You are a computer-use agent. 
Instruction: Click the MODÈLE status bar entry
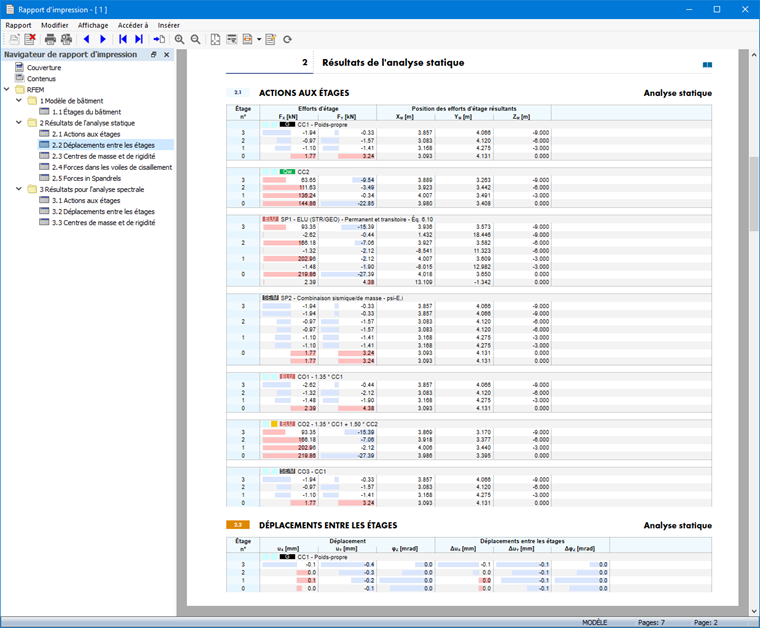click(594, 622)
